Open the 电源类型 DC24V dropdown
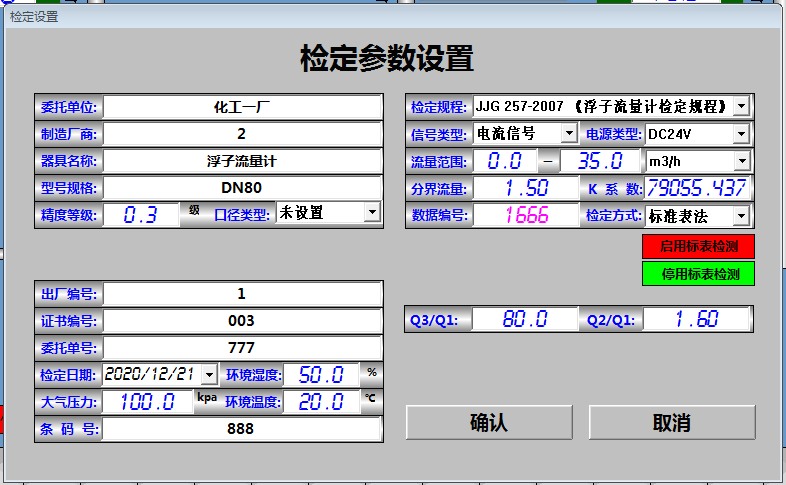 741,133
